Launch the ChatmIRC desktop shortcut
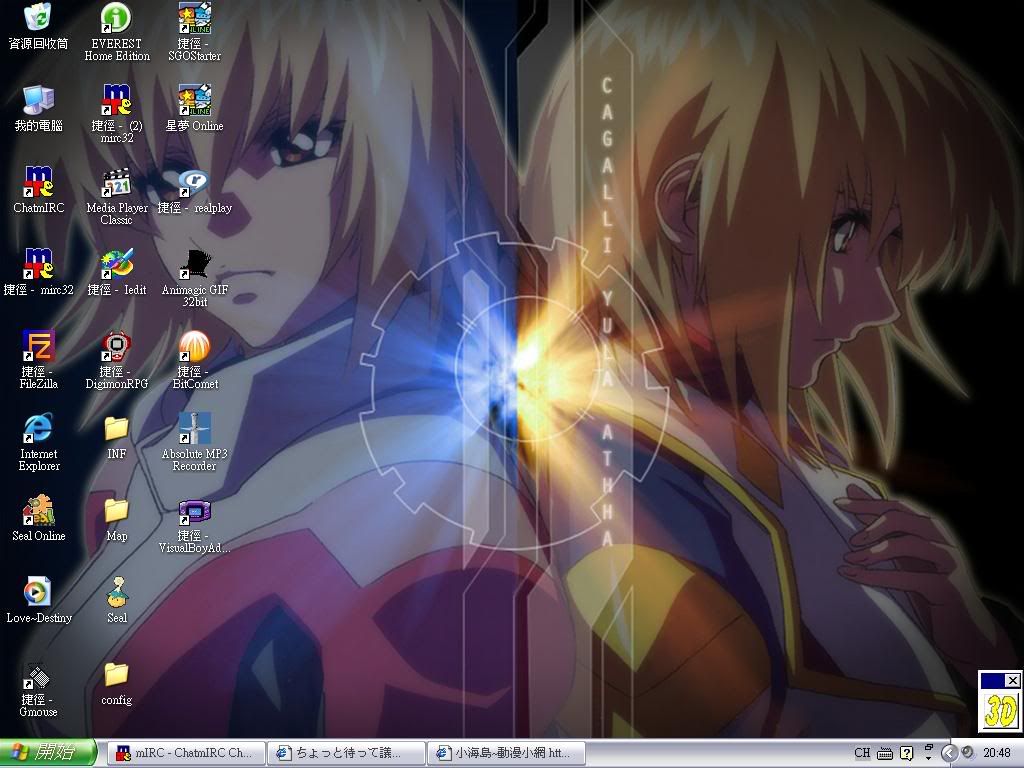Screen dimensions: 1024x768 point(38,183)
